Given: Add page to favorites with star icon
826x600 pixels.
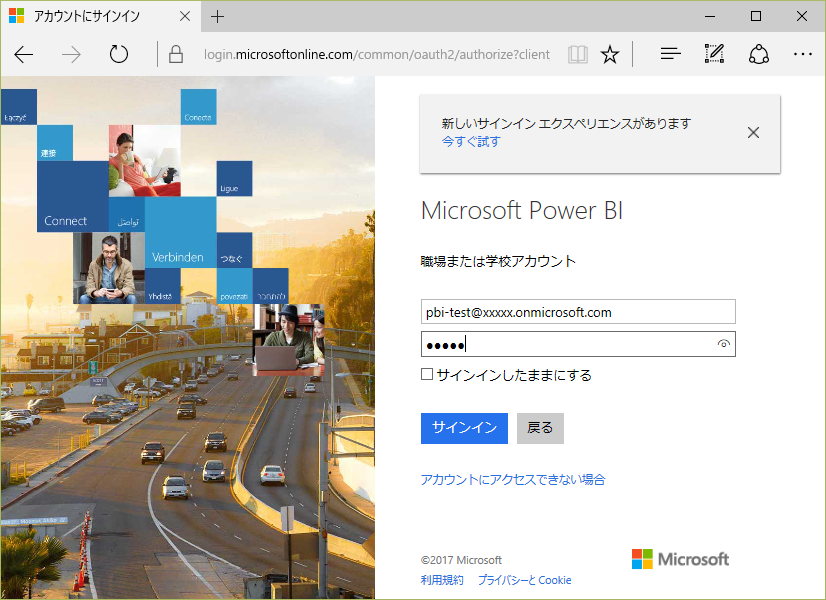Looking at the screenshot, I should 610,54.
